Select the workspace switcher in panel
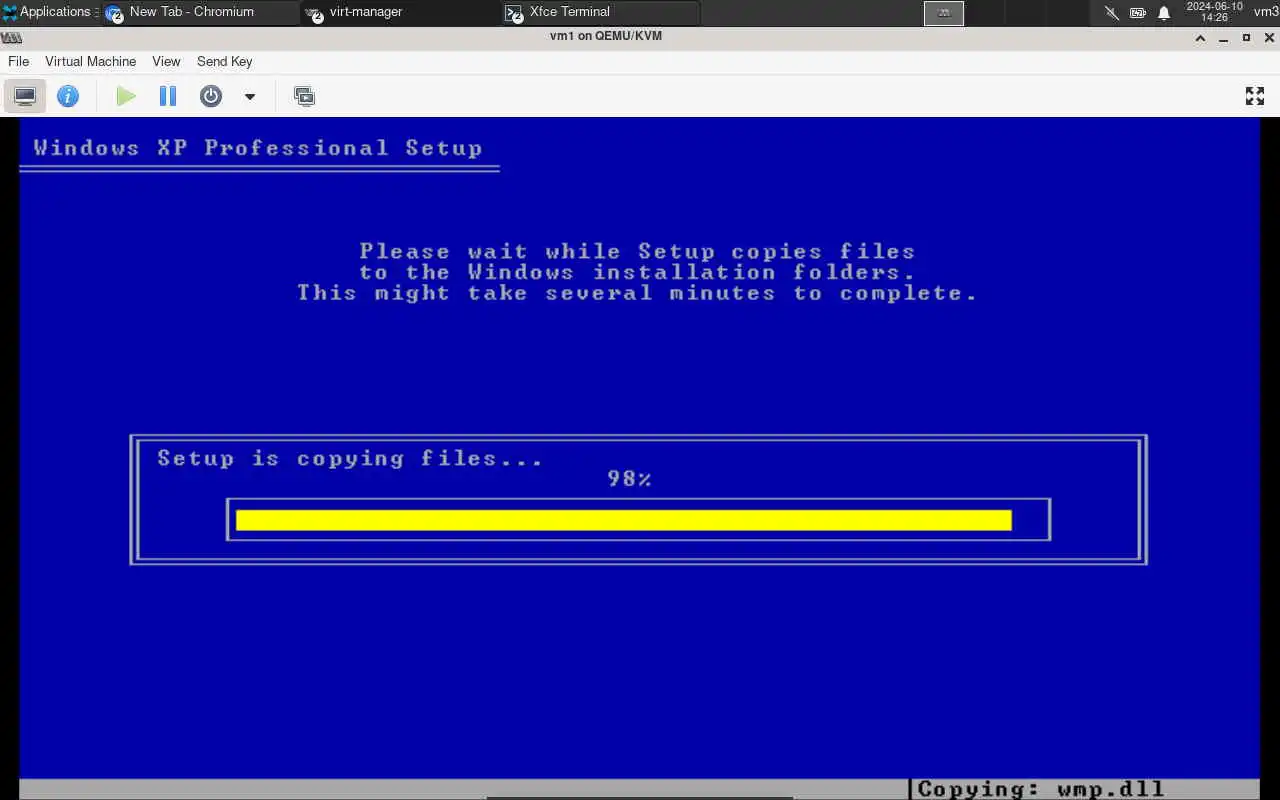 click(943, 12)
